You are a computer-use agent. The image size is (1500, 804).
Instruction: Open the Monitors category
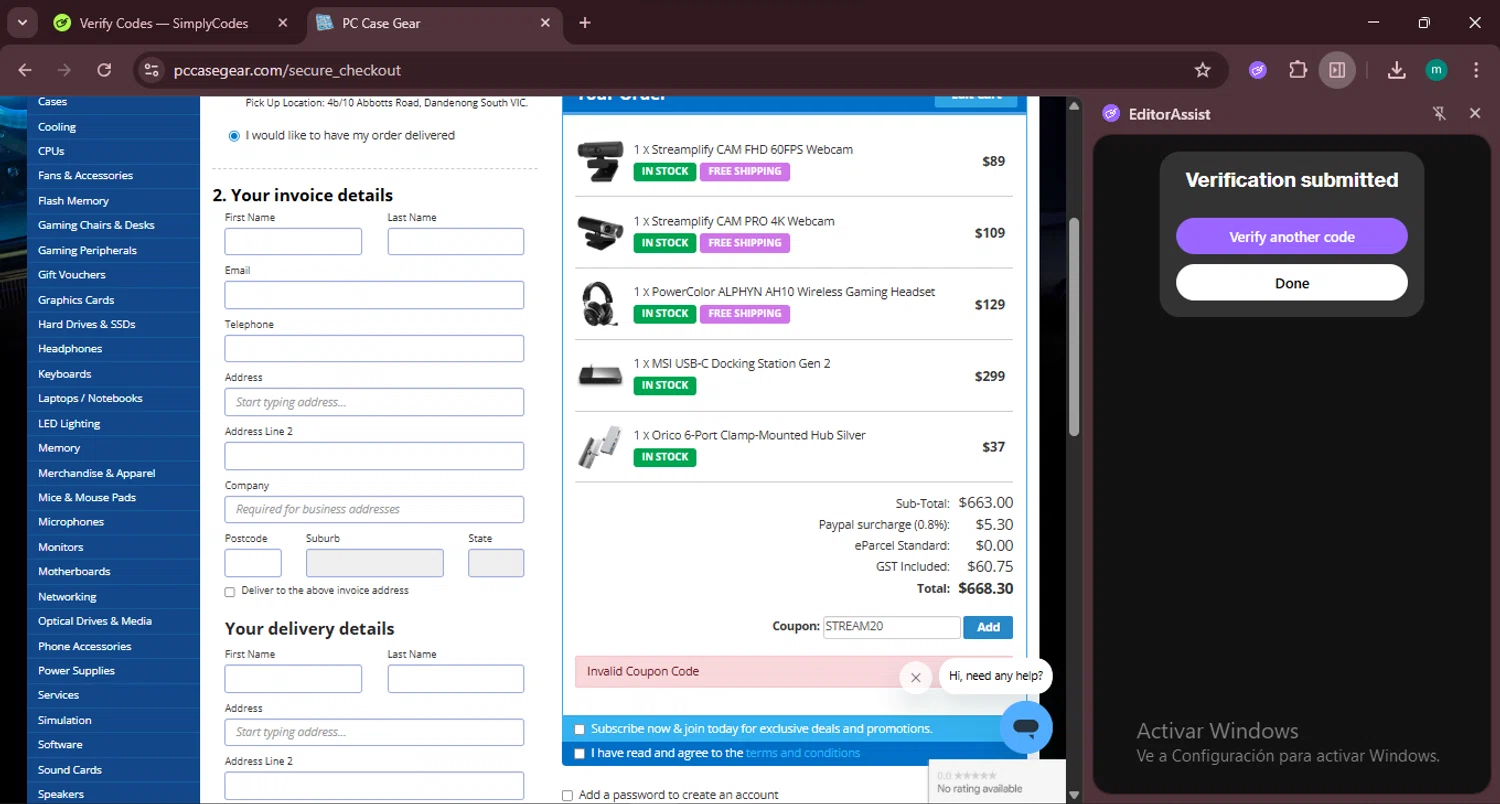point(60,547)
